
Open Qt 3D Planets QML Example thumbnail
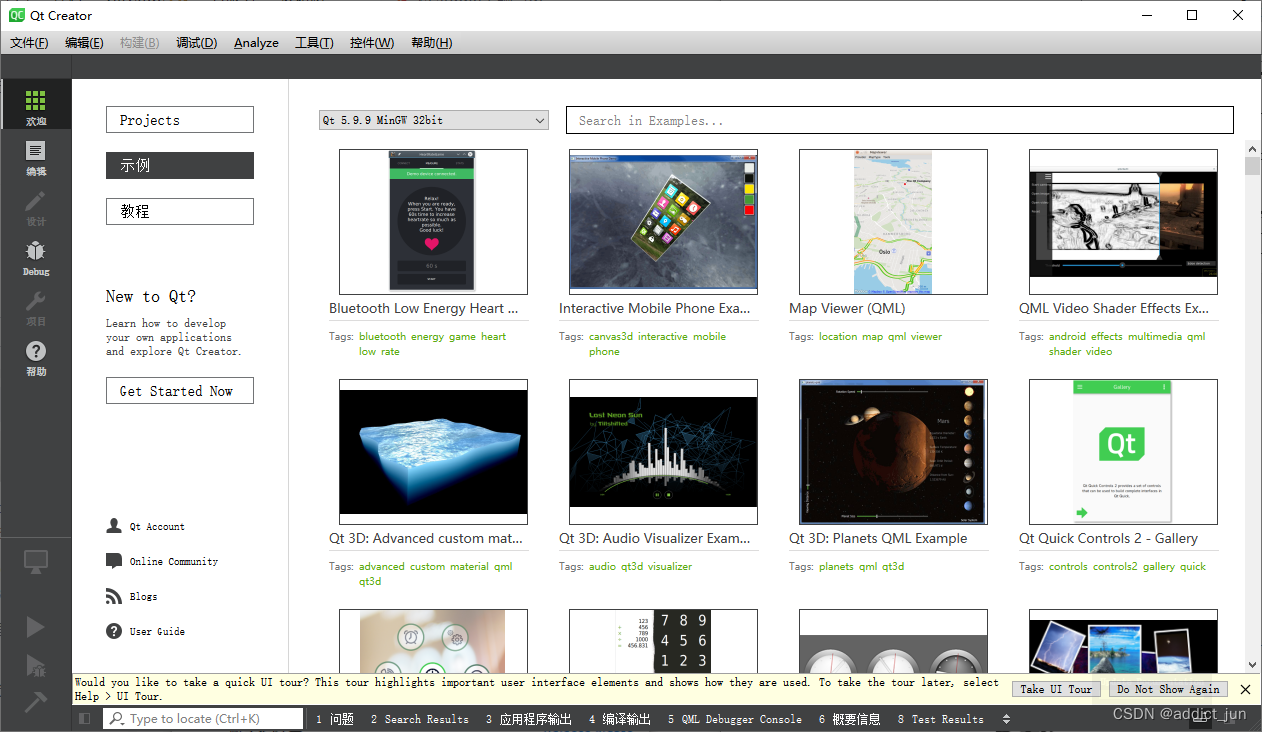[x=893, y=452]
